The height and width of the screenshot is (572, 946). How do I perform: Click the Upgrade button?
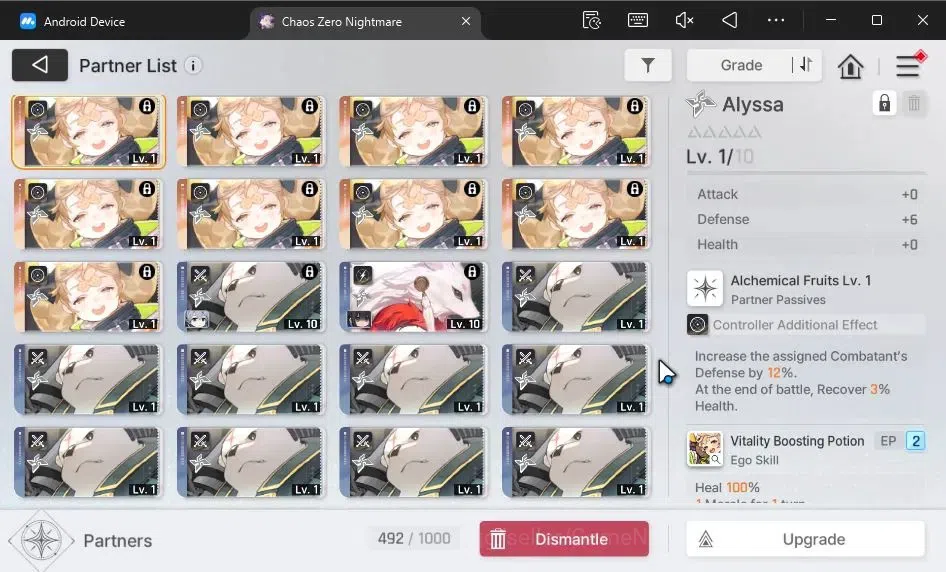(x=805, y=539)
